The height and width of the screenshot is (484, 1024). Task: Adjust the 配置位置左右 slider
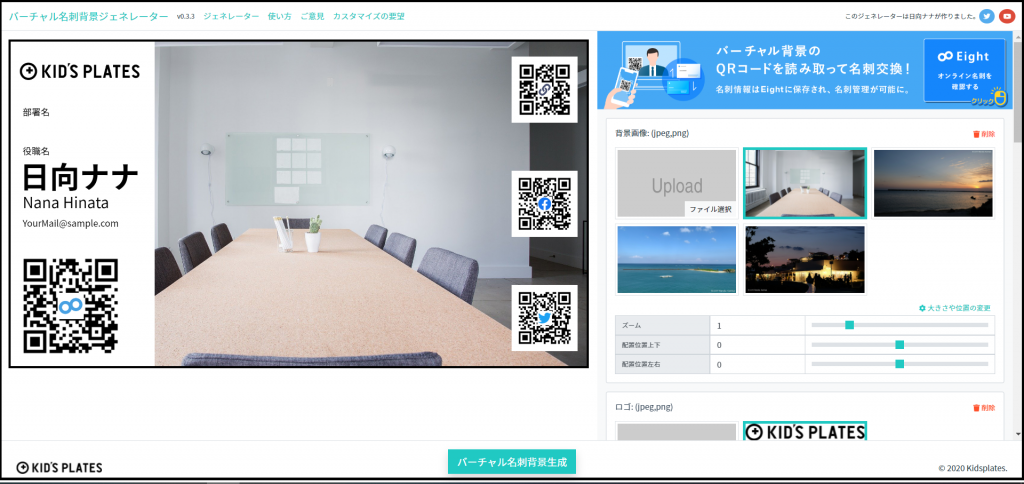[x=900, y=364]
